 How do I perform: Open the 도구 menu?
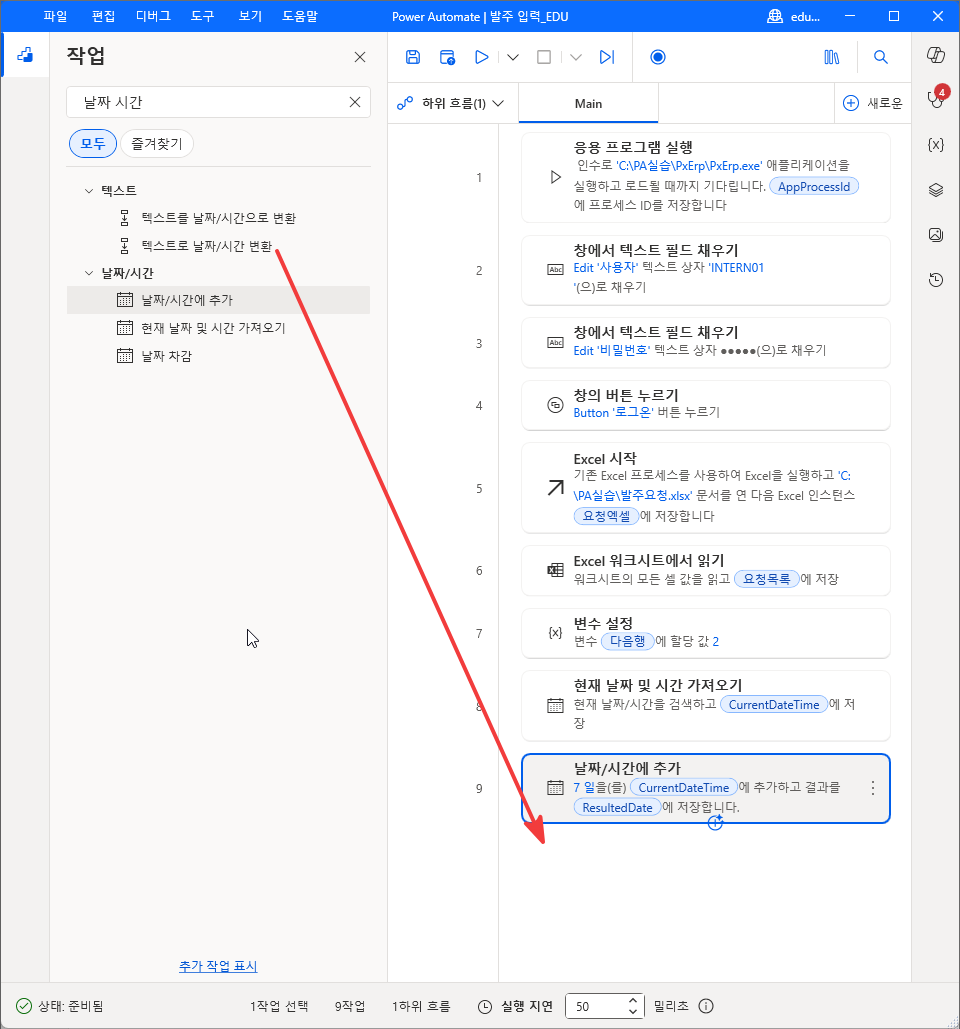coord(202,16)
